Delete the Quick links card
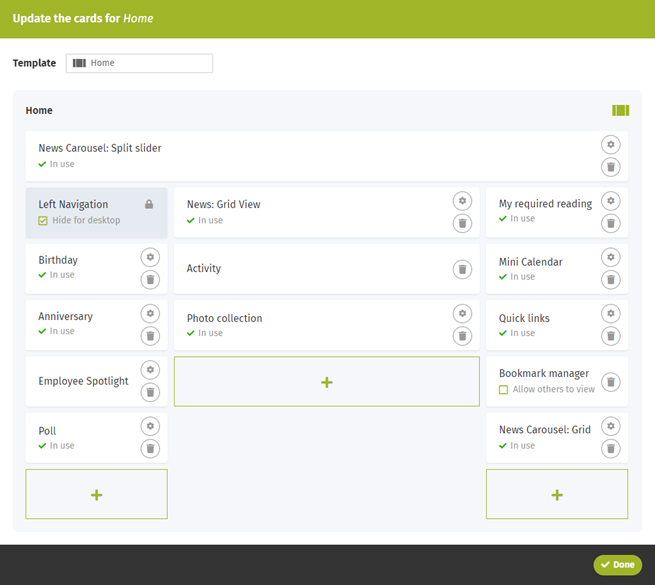This screenshot has height=585, width=655. coord(610,336)
